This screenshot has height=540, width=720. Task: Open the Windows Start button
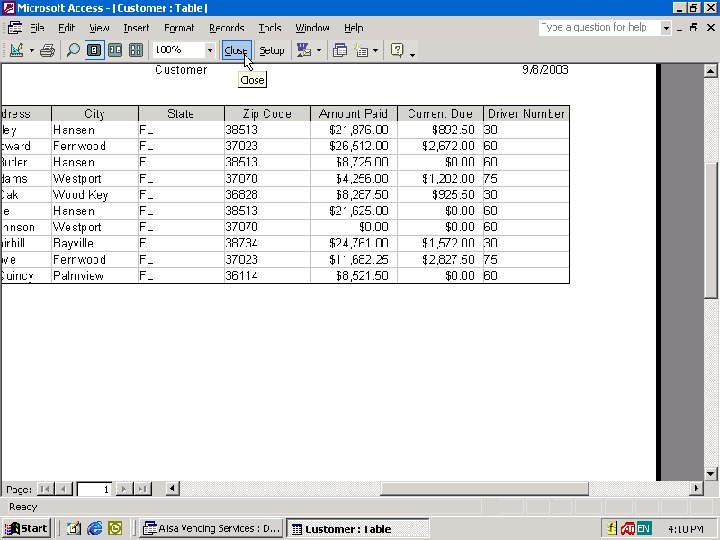coord(26,529)
